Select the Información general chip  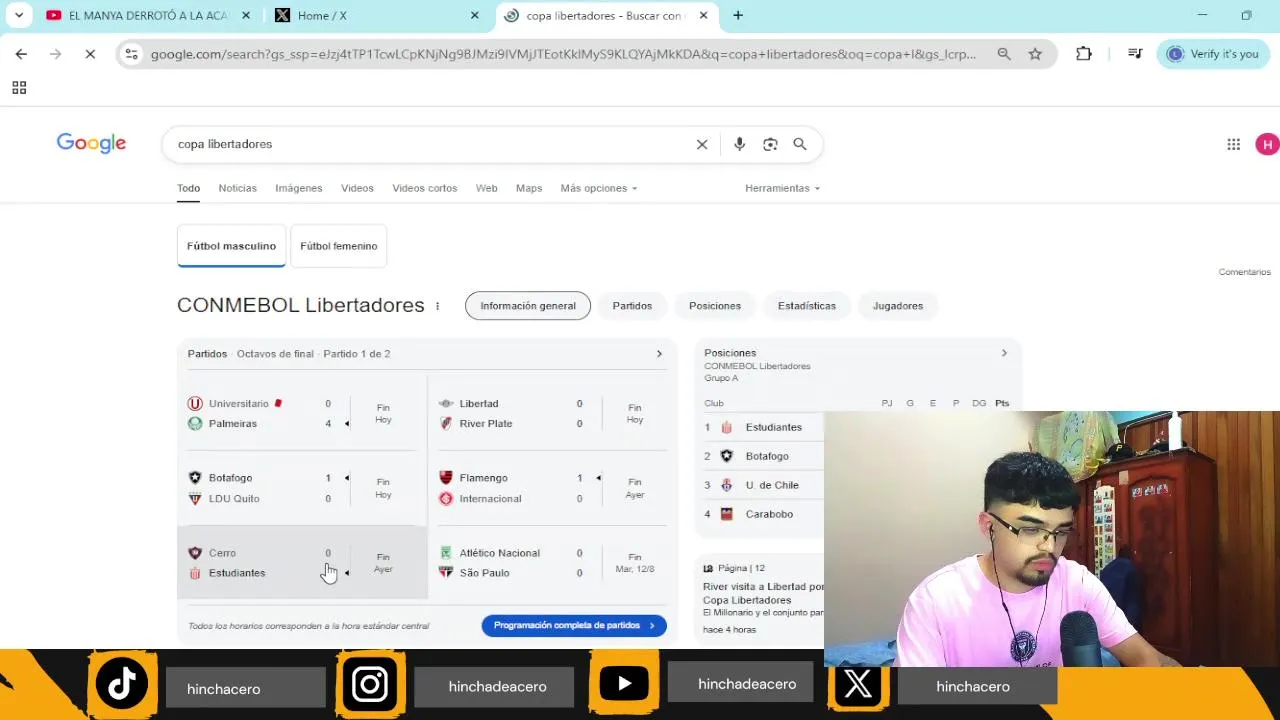[x=528, y=306]
